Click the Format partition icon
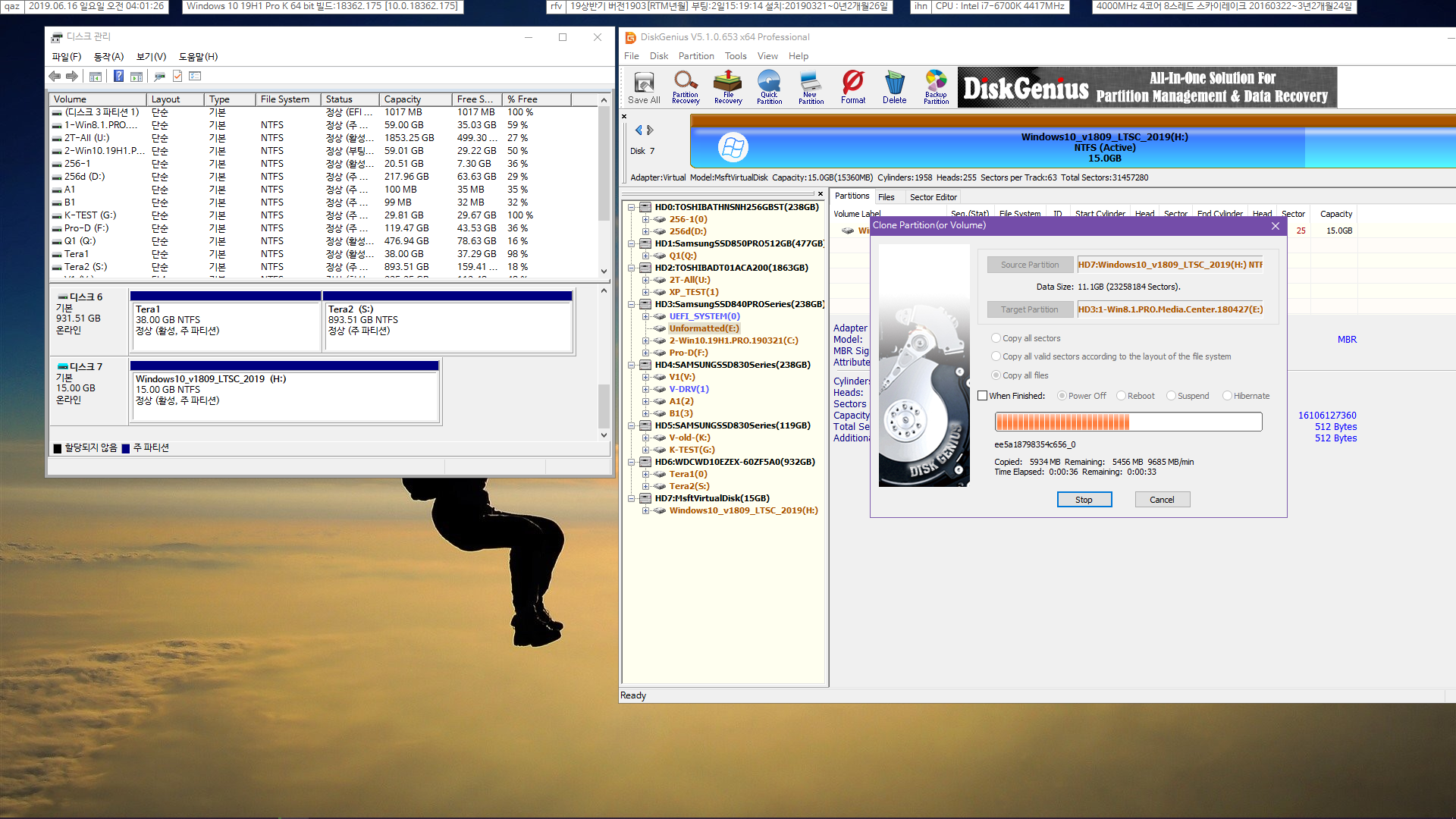This screenshot has height=819, width=1456. [852, 87]
